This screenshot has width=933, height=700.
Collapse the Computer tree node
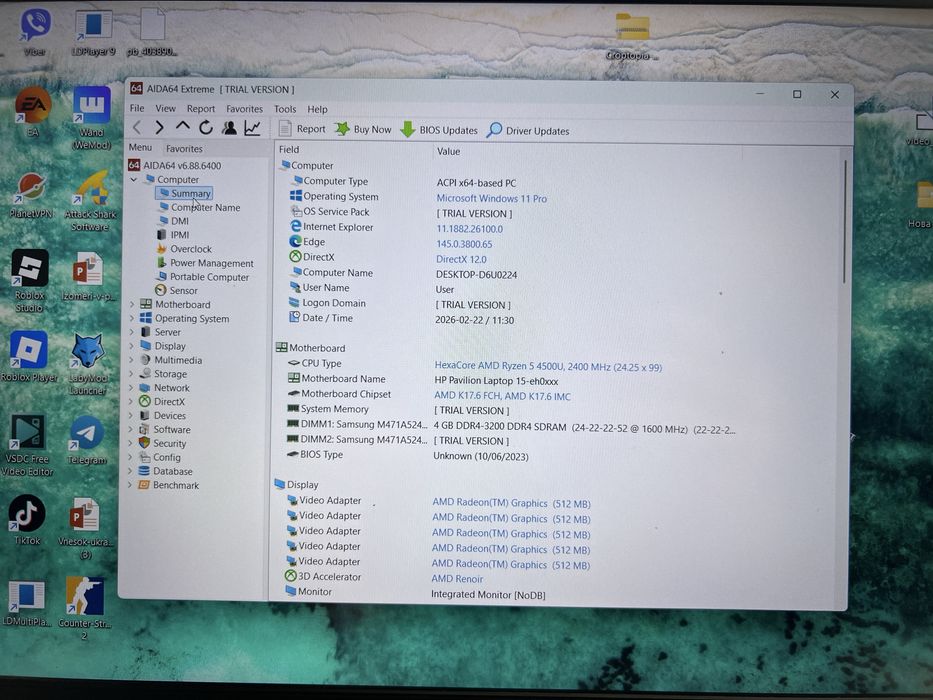[134, 179]
